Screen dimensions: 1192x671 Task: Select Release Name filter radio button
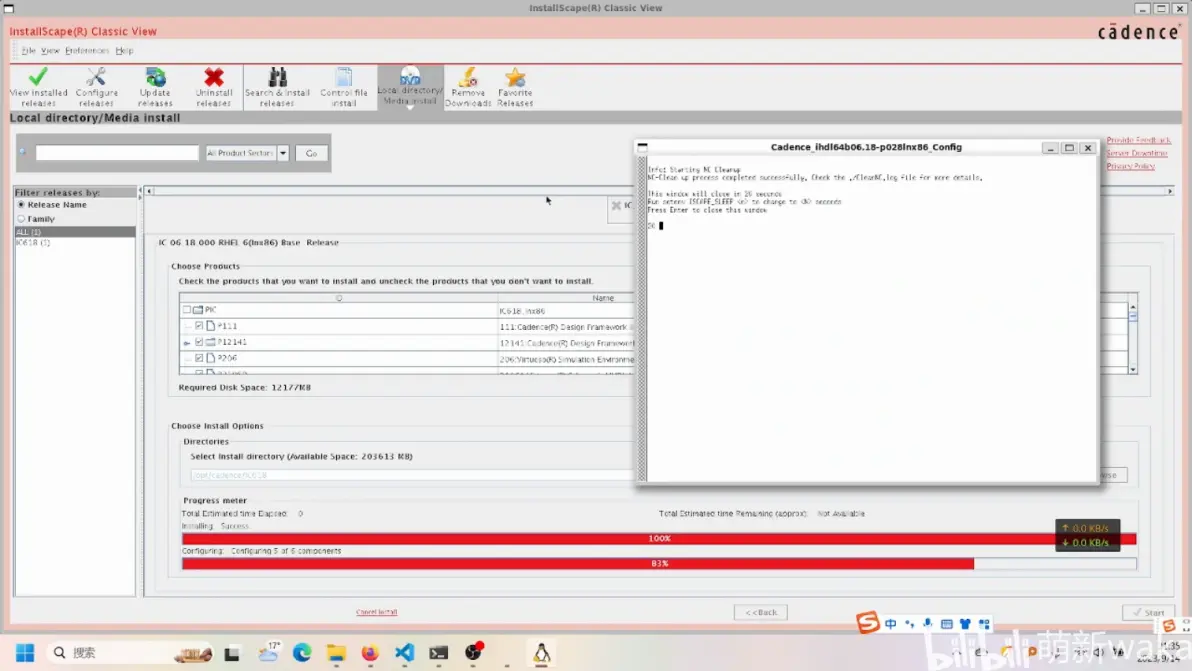[x=21, y=205]
